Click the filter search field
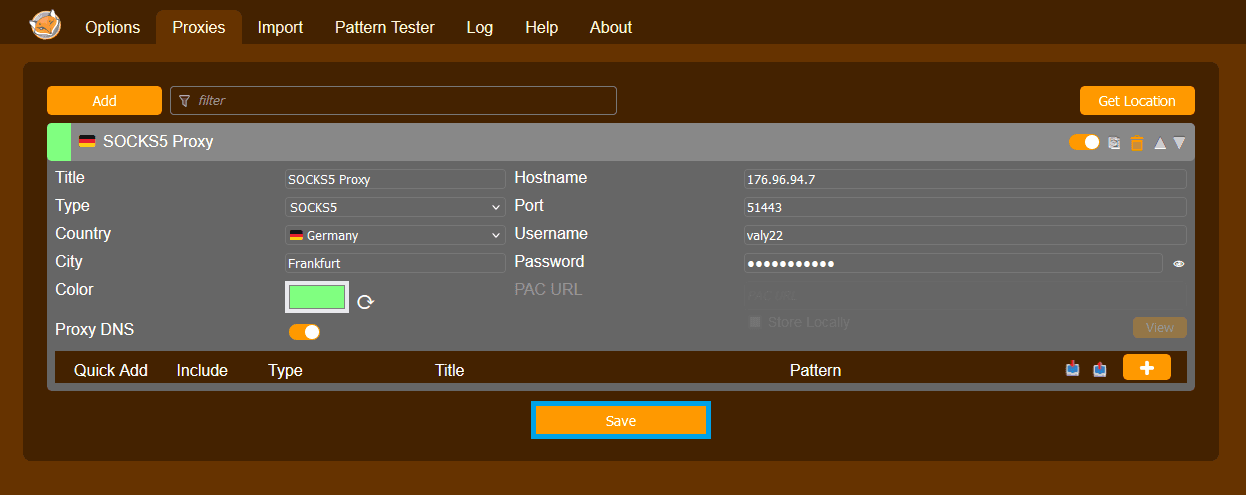The height and width of the screenshot is (495, 1246). [393, 101]
